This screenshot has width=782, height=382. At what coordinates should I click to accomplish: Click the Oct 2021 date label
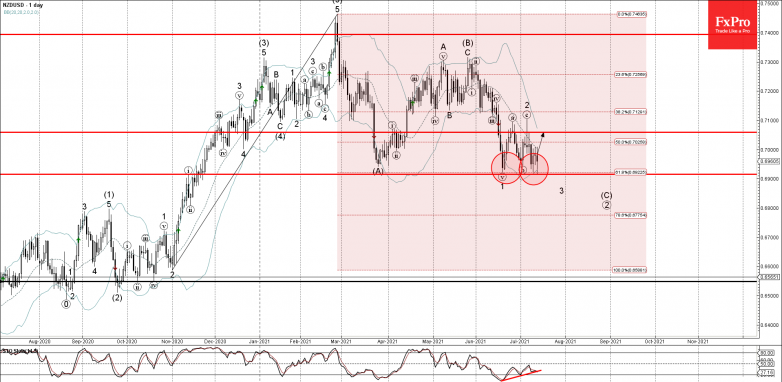pos(653,342)
